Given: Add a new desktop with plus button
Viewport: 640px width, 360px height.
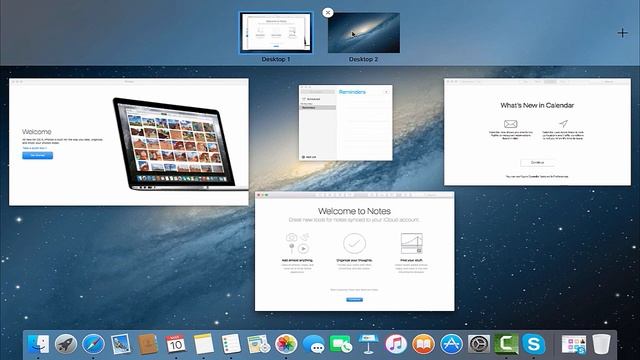Looking at the screenshot, I should [622, 33].
